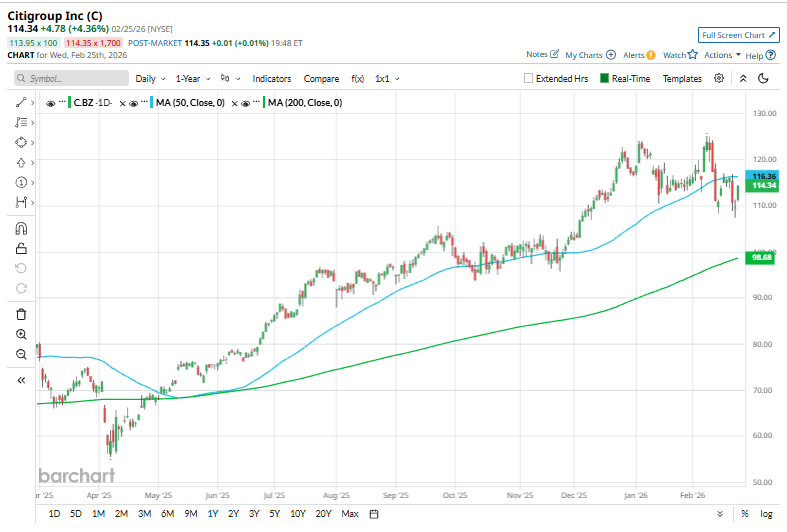
Task: Open the Indicators menu
Action: (272, 78)
